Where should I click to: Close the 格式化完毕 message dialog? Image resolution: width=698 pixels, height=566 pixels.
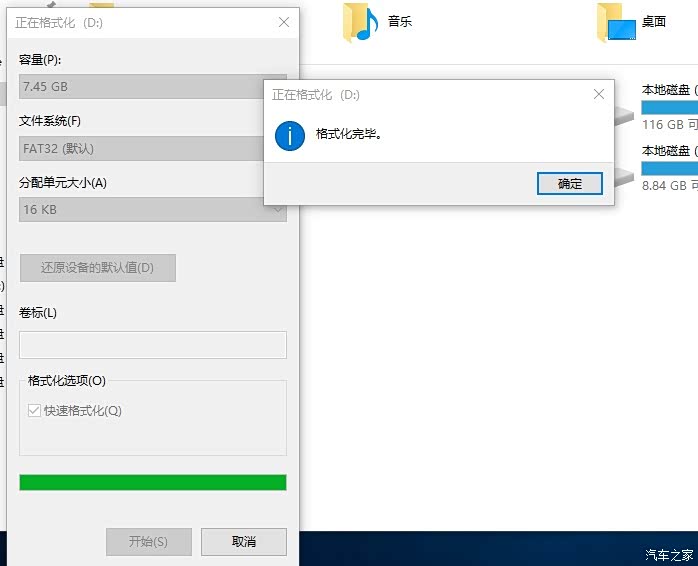click(x=599, y=94)
